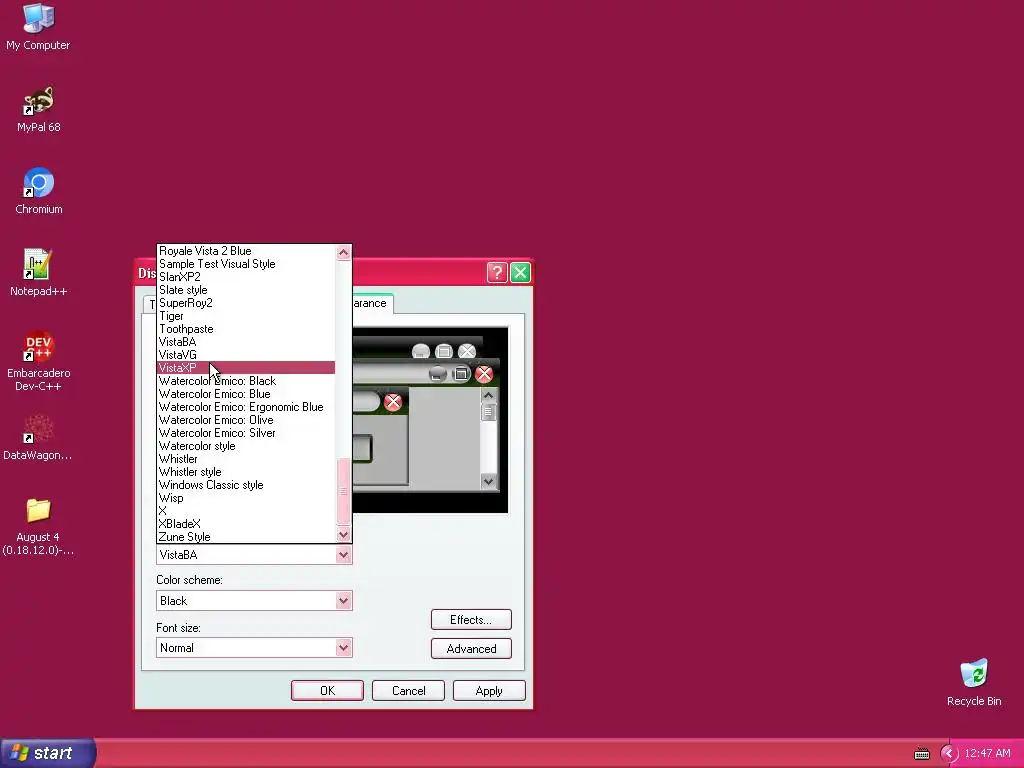Select VistaBA in the dropdown list
The width and height of the screenshot is (1024, 768).
[246, 342]
